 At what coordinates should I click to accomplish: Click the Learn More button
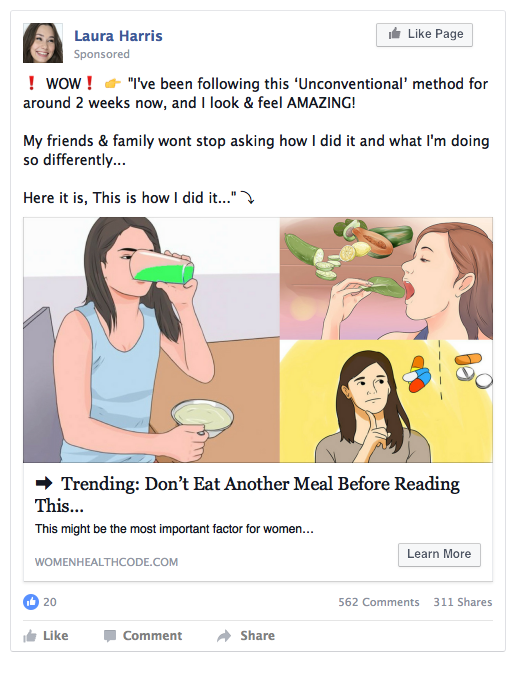pos(439,554)
